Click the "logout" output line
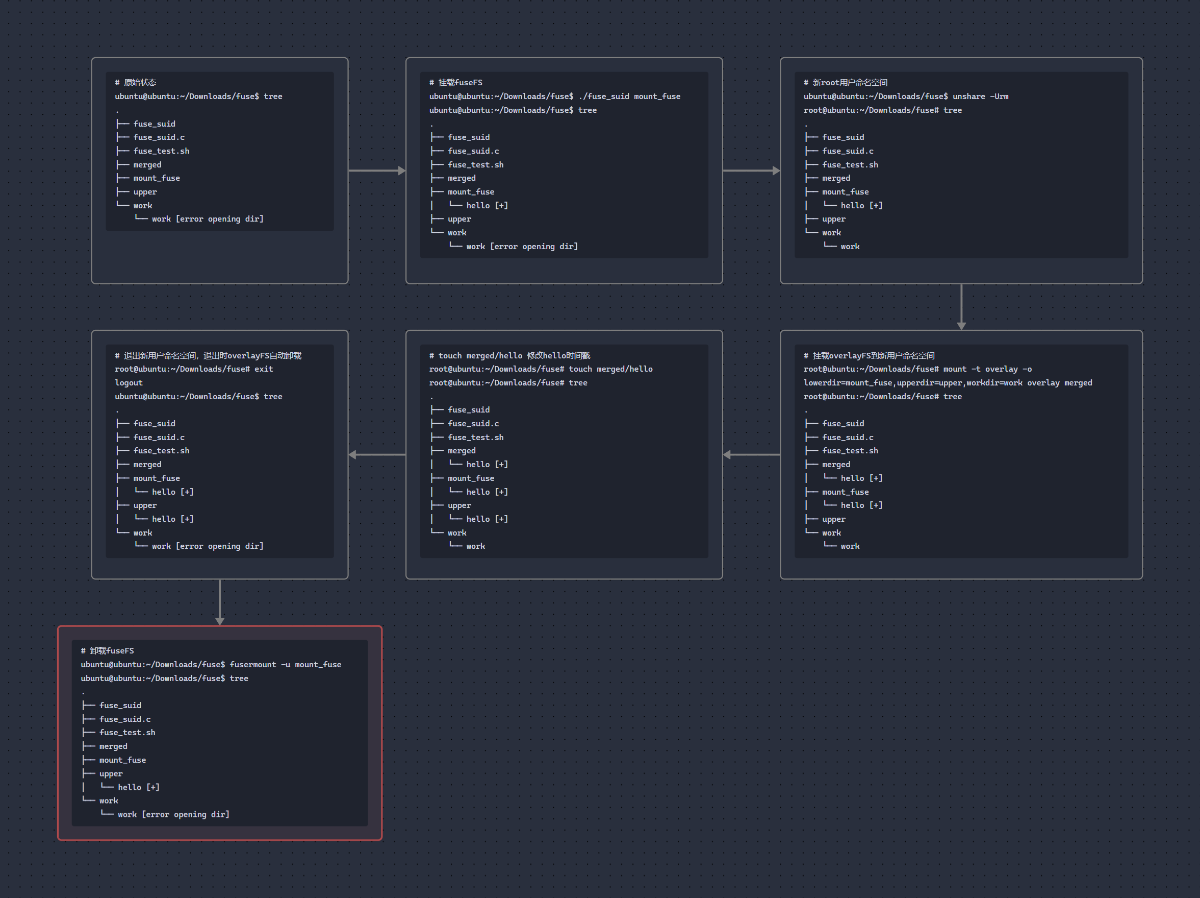Screen dimensions: 1200x898 pos(129,383)
